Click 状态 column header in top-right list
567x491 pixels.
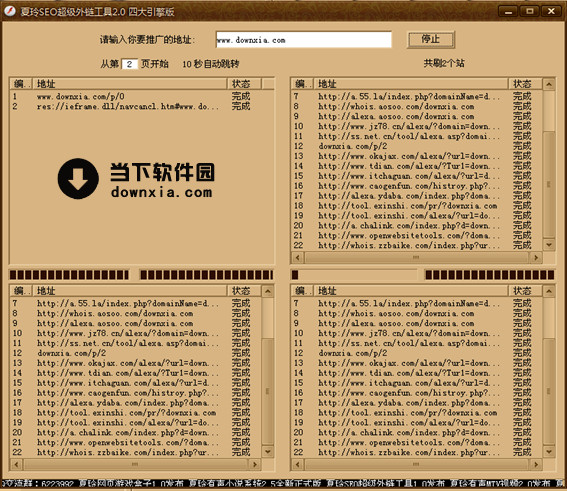tap(525, 84)
